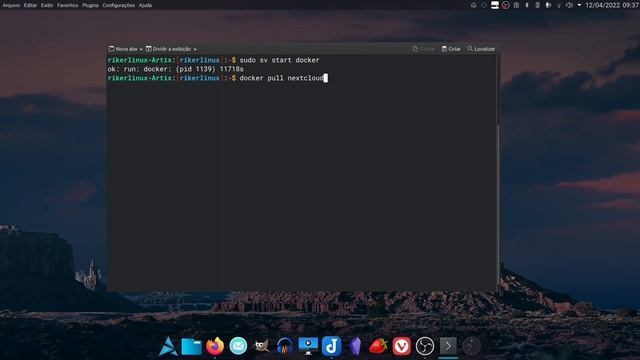Open the Exibir menu
Screen dimensions: 640x360
[x=47, y=5]
